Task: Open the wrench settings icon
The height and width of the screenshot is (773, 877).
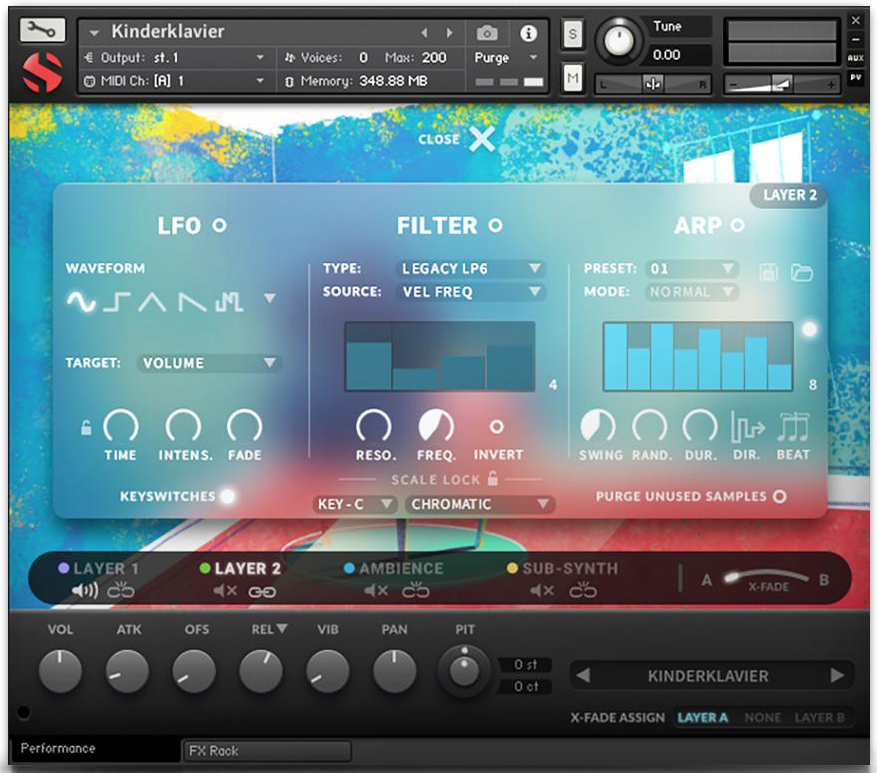Action: [x=42, y=31]
